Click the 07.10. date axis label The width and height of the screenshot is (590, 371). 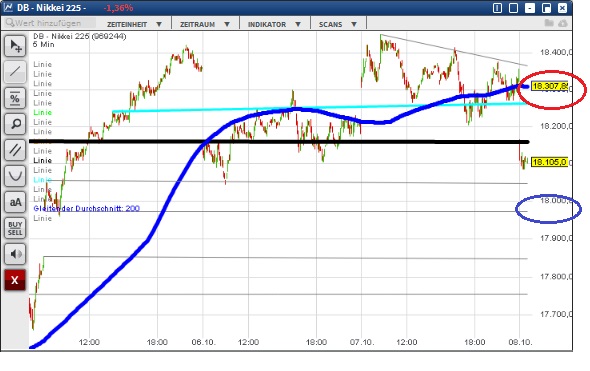click(362, 342)
